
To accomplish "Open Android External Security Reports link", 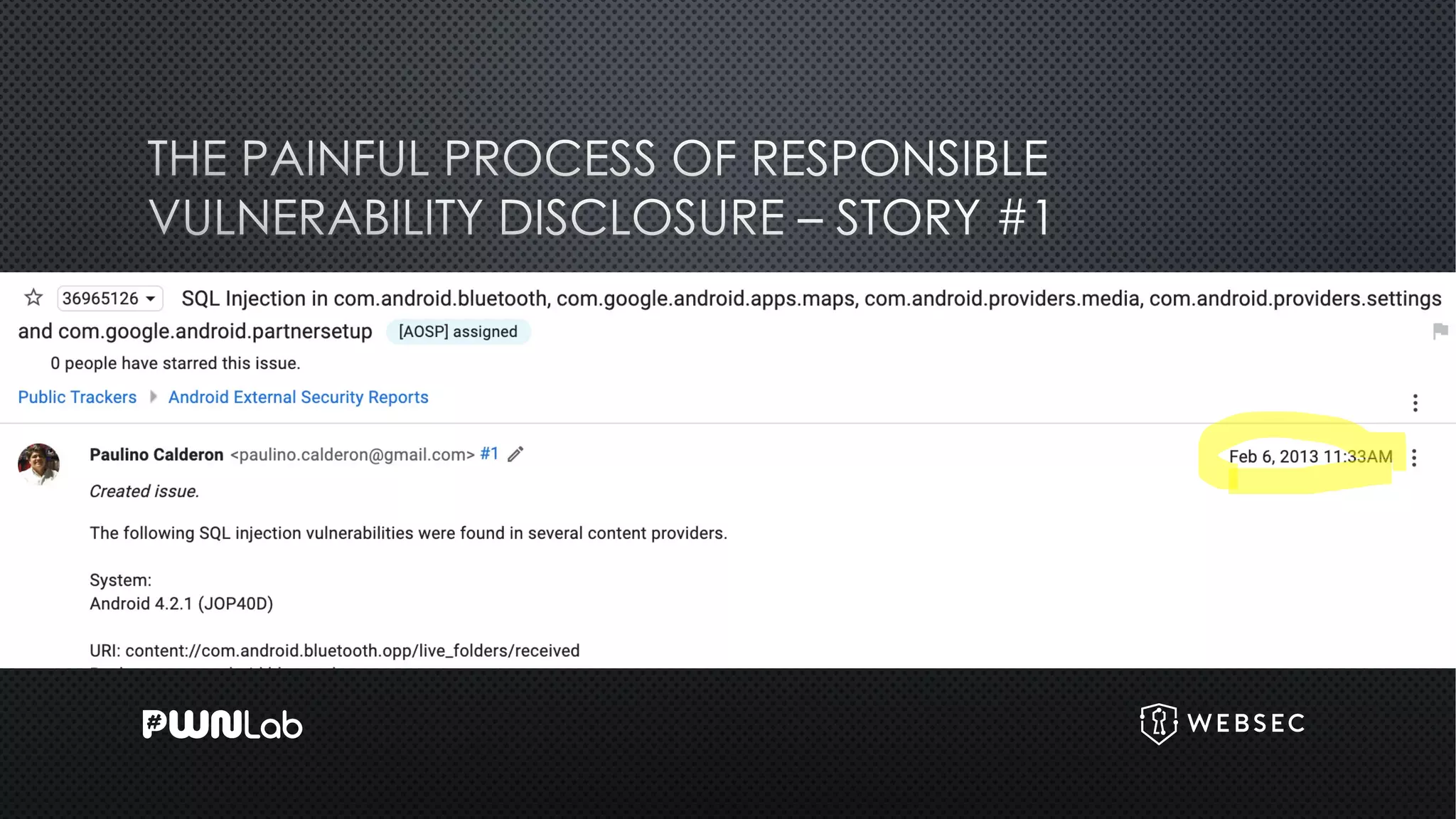I will pyautogui.click(x=298, y=397).
